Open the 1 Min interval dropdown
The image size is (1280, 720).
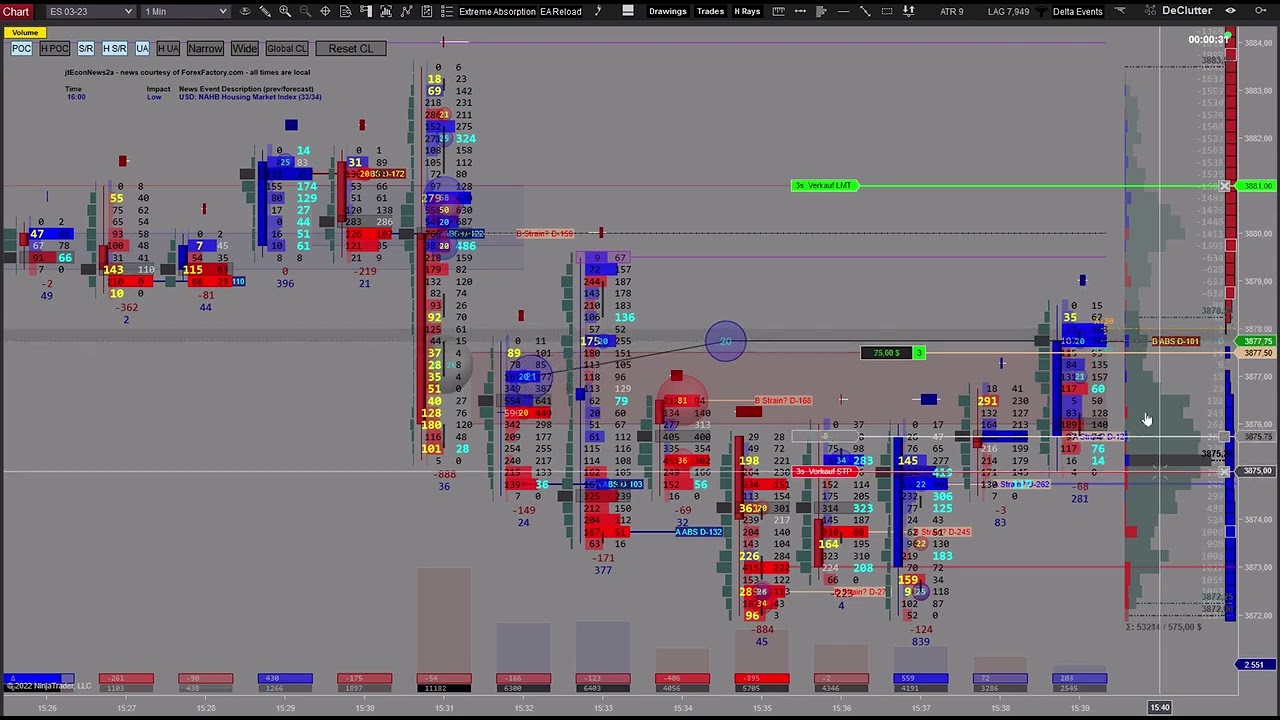coord(186,11)
